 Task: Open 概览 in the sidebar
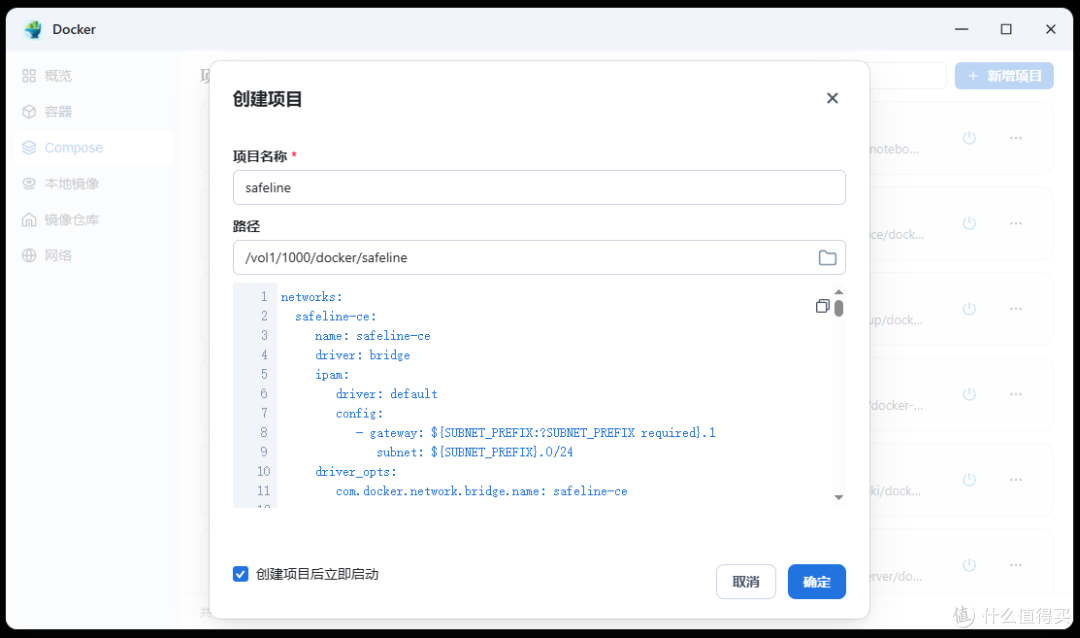(92, 76)
